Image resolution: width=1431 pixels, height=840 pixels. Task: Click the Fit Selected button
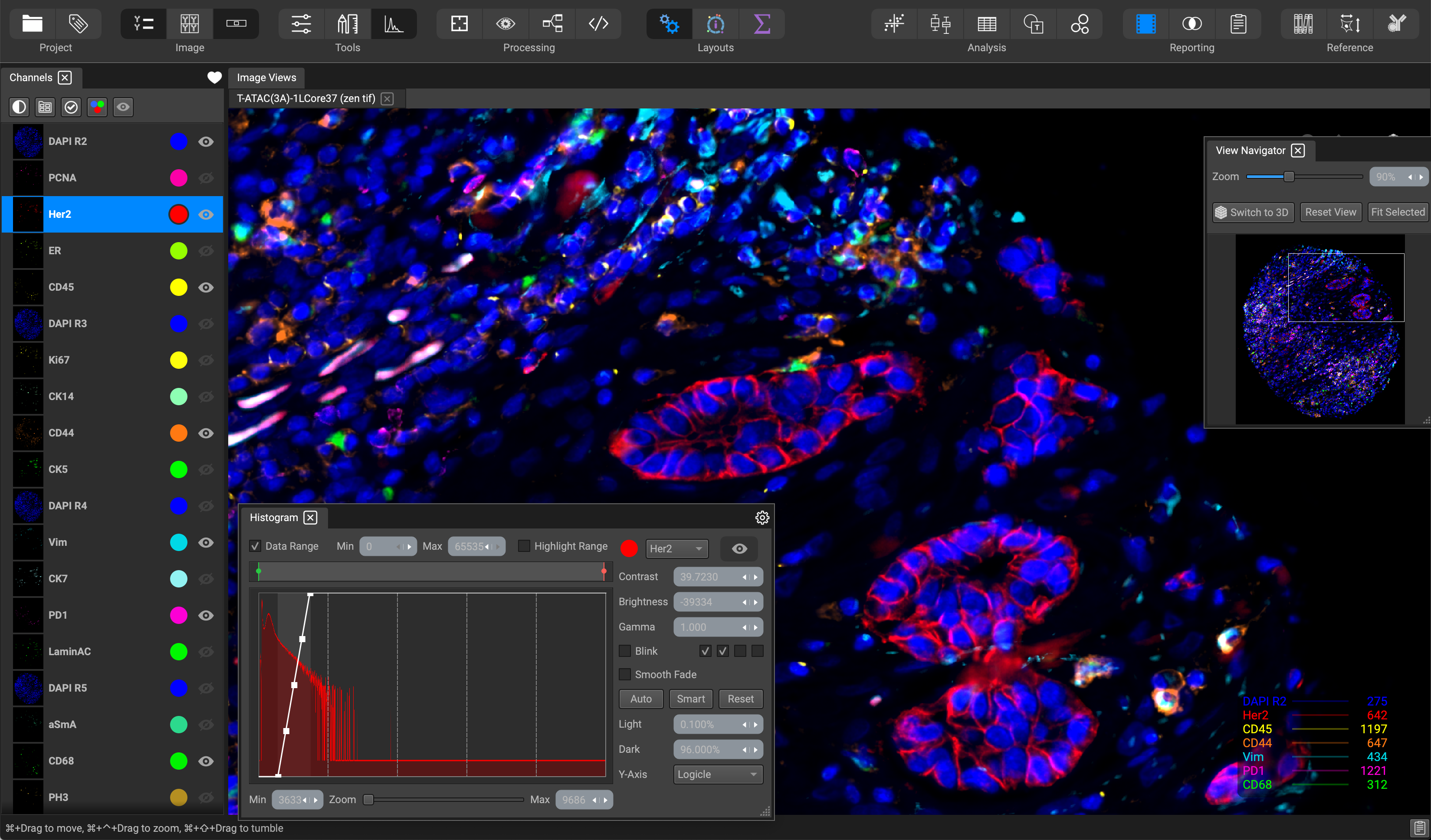tap(1398, 213)
